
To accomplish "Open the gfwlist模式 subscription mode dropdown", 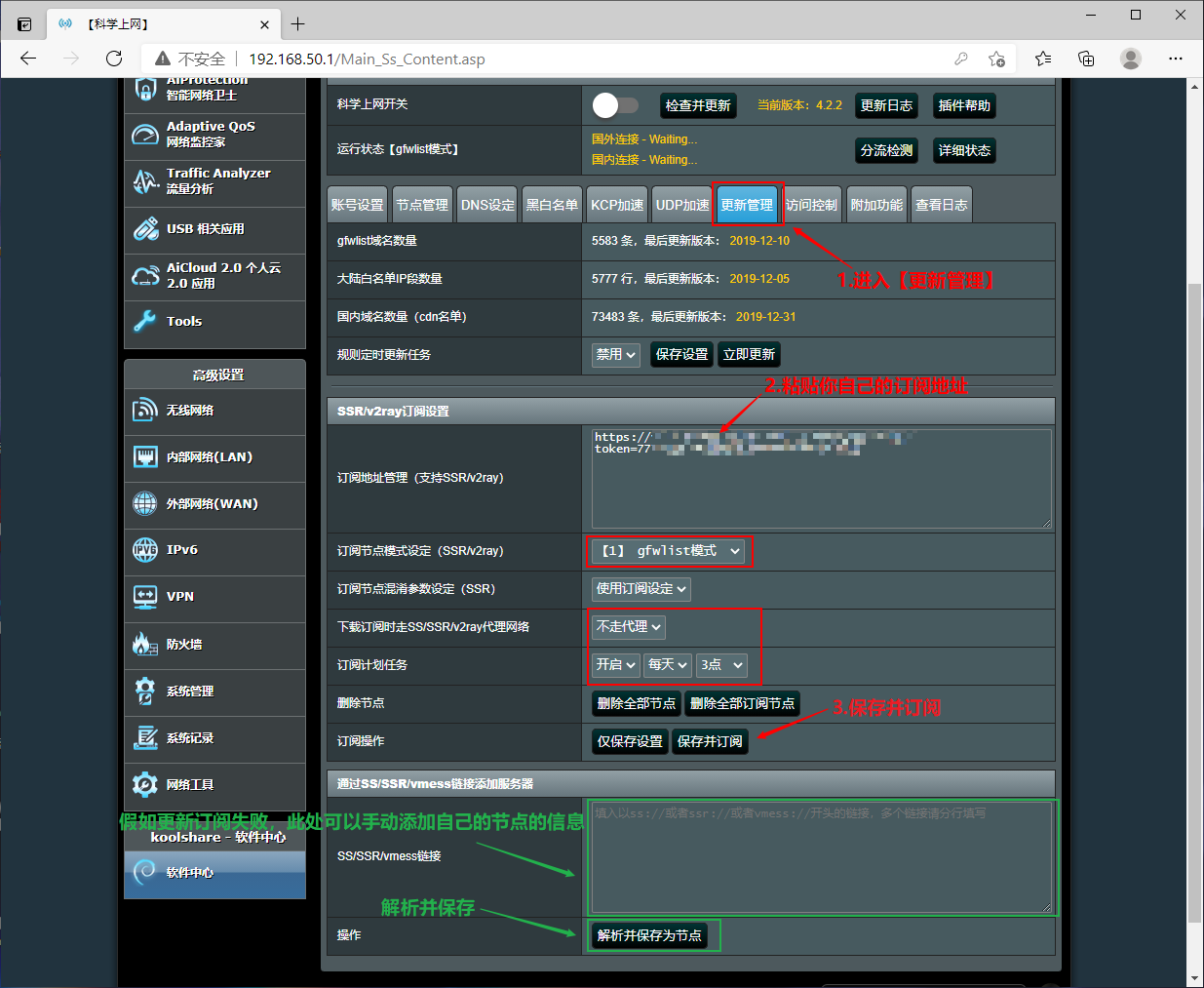I will pyautogui.click(x=671, y=551).
